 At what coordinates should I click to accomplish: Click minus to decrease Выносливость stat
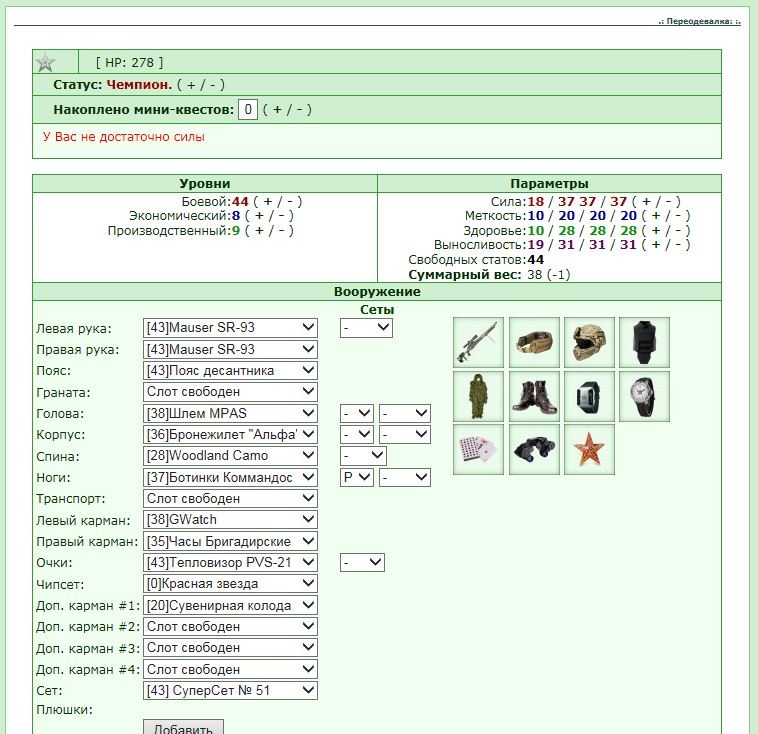point(677,245)
